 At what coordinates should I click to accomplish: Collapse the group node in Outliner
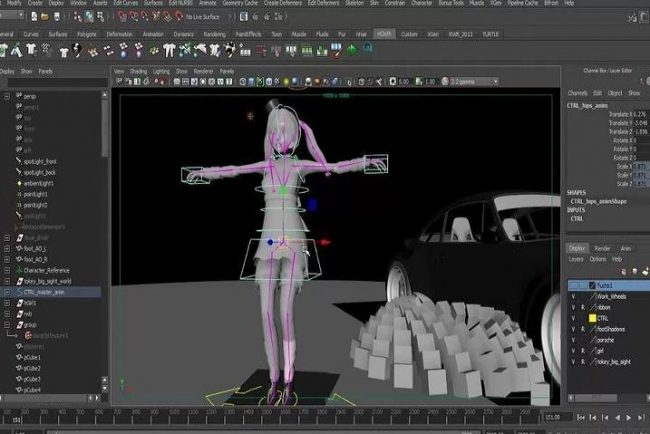pos(7,325)
